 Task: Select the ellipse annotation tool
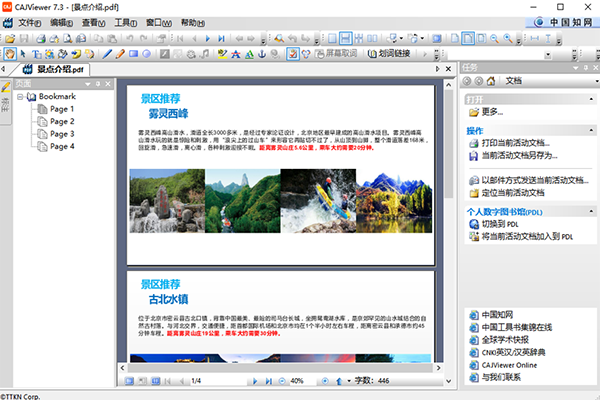tap(147, 54)
